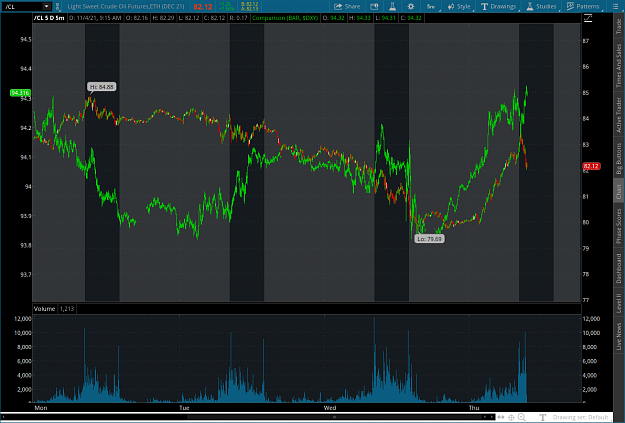
Task: Click the expand horizontal arrows icon
Action: (501, 417)
